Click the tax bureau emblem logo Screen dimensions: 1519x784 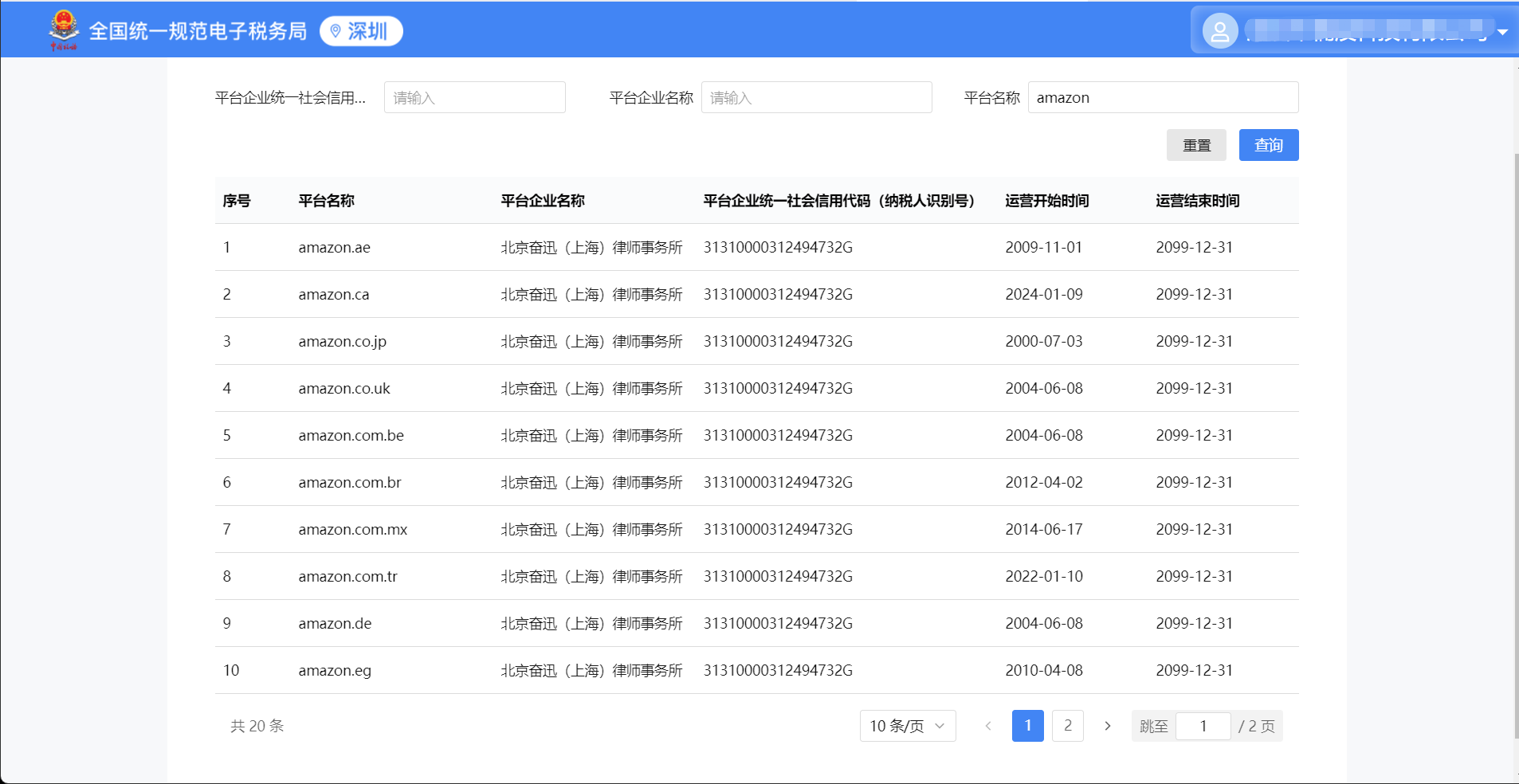[64, 29]
